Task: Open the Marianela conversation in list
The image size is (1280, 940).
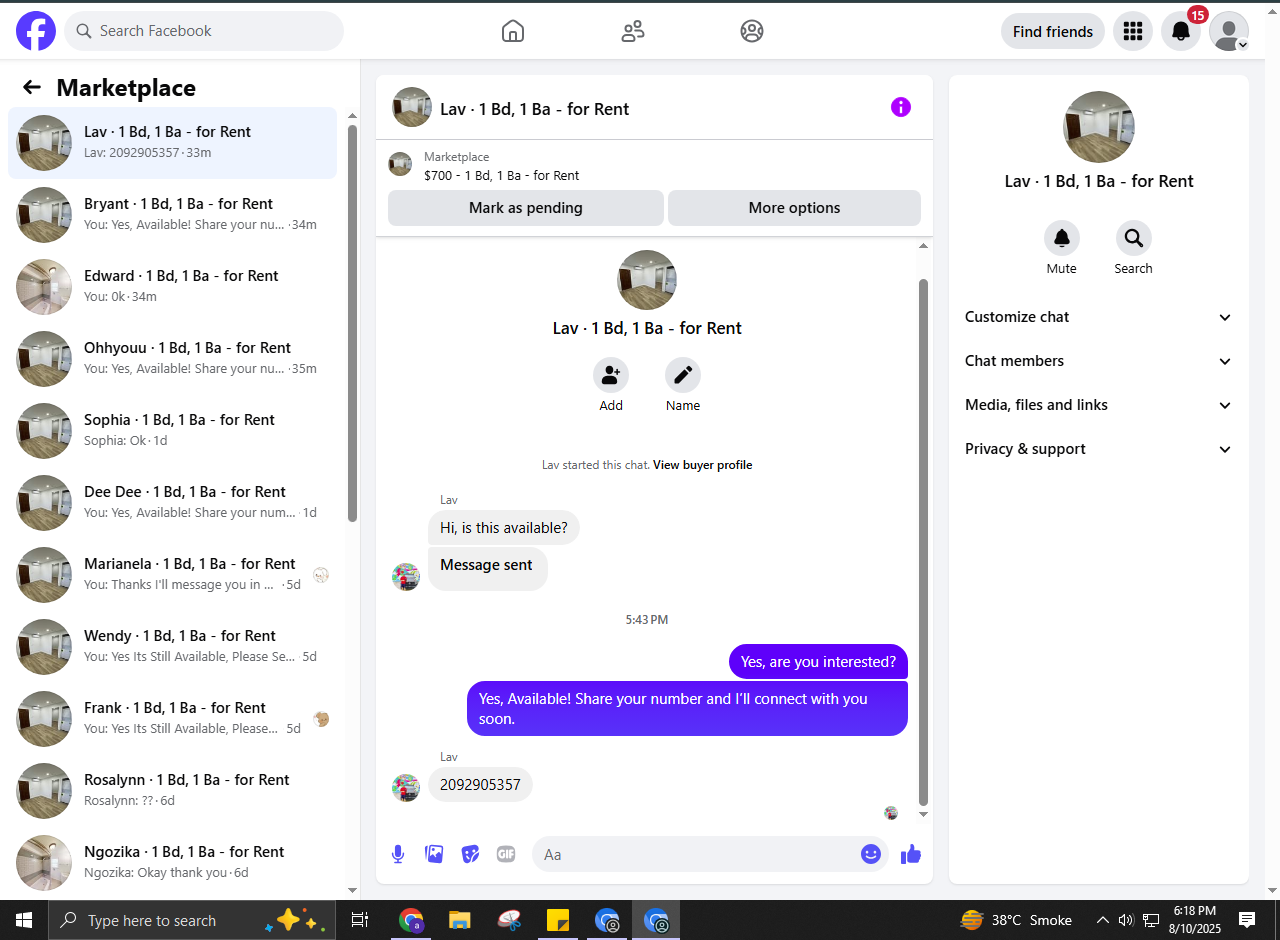Action: coord(172,575)
